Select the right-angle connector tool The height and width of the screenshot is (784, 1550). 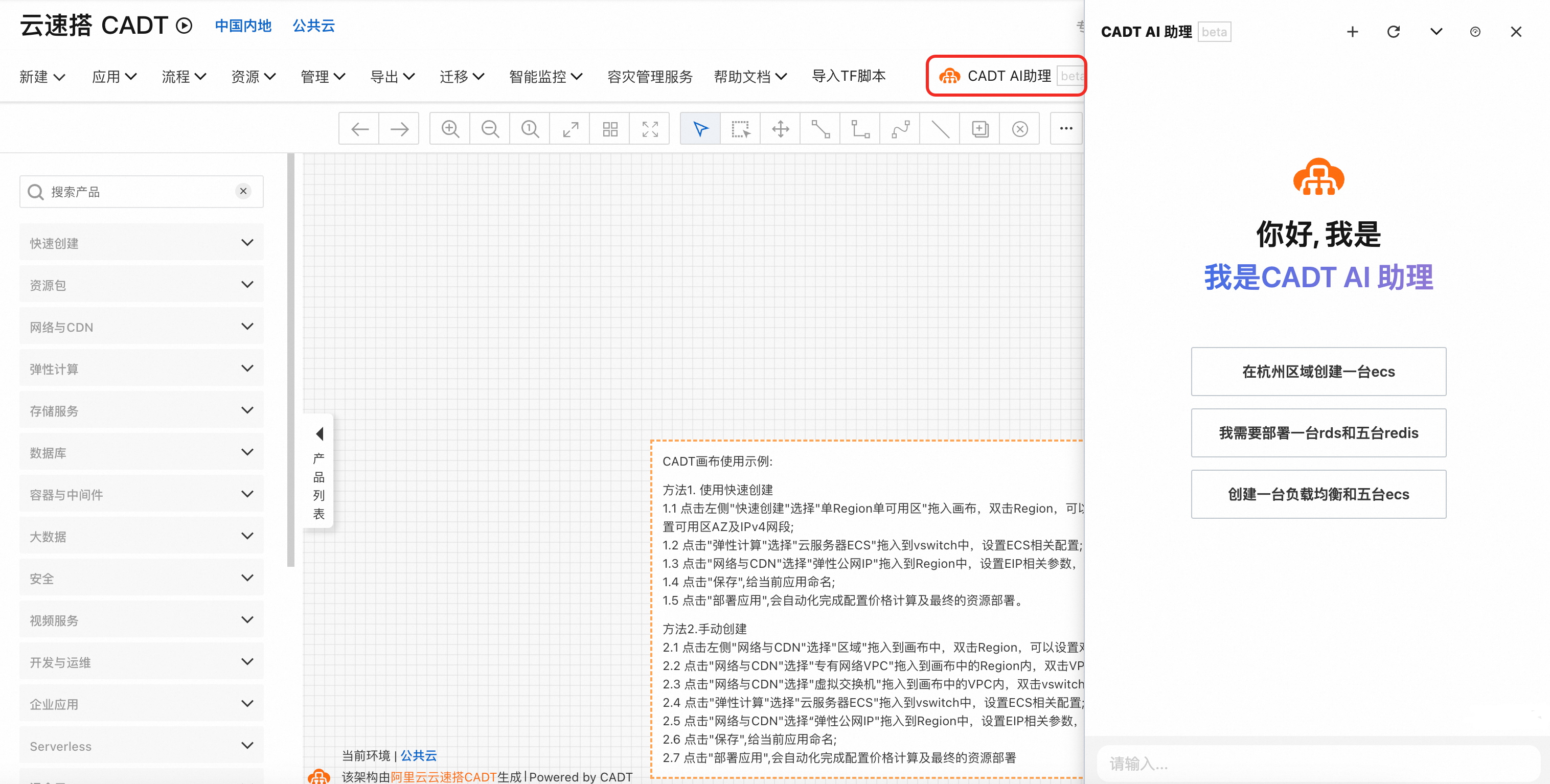tap(860, 129)
